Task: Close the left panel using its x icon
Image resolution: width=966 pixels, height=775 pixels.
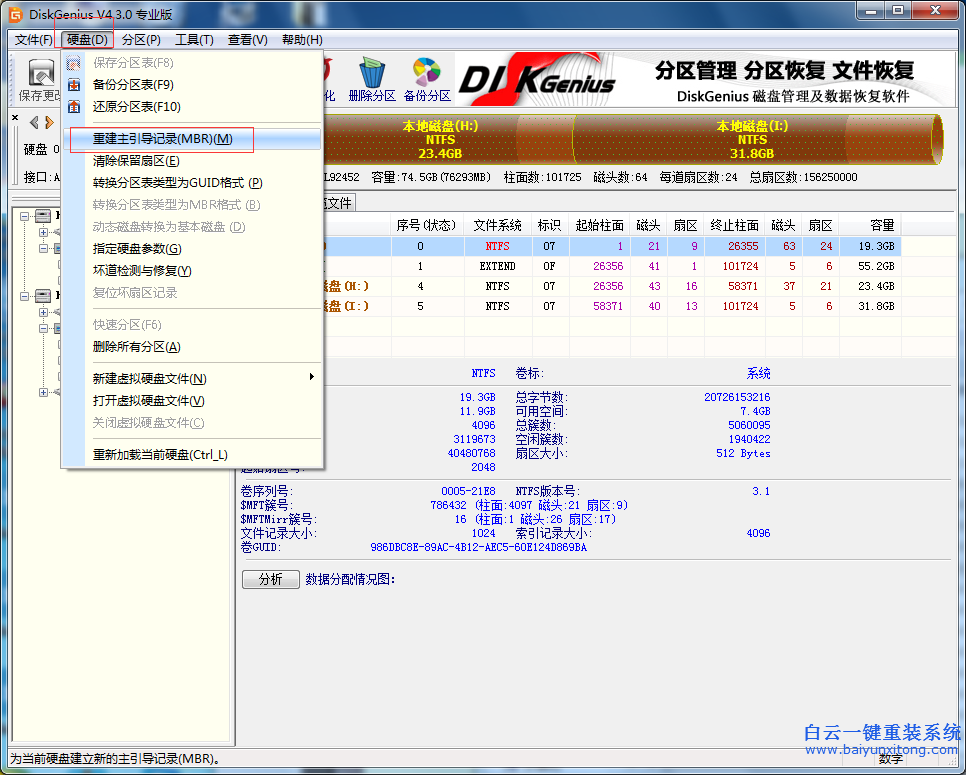Action: pyautogui.click(x=14, y=118)
